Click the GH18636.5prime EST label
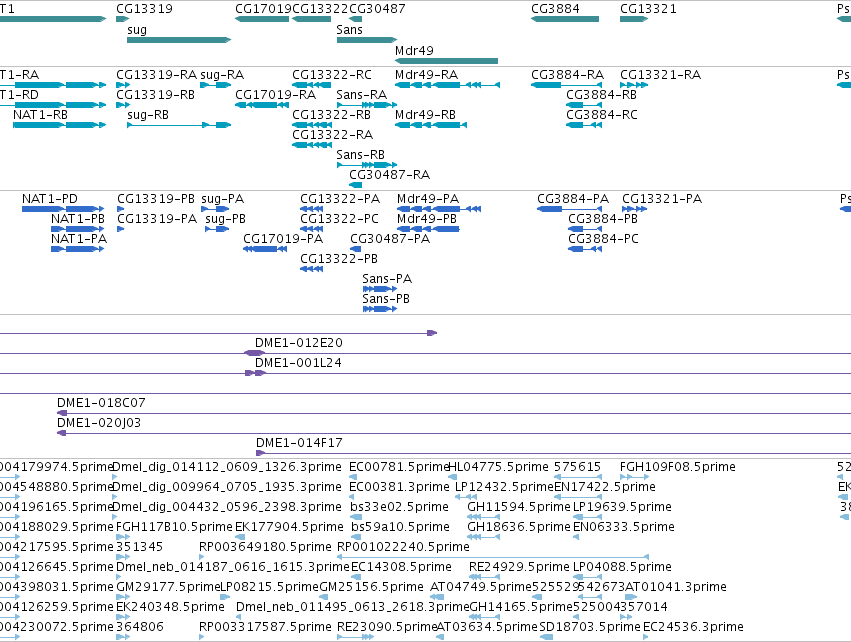Viewport: 851px width, 642px height. (x=519, y=527)
